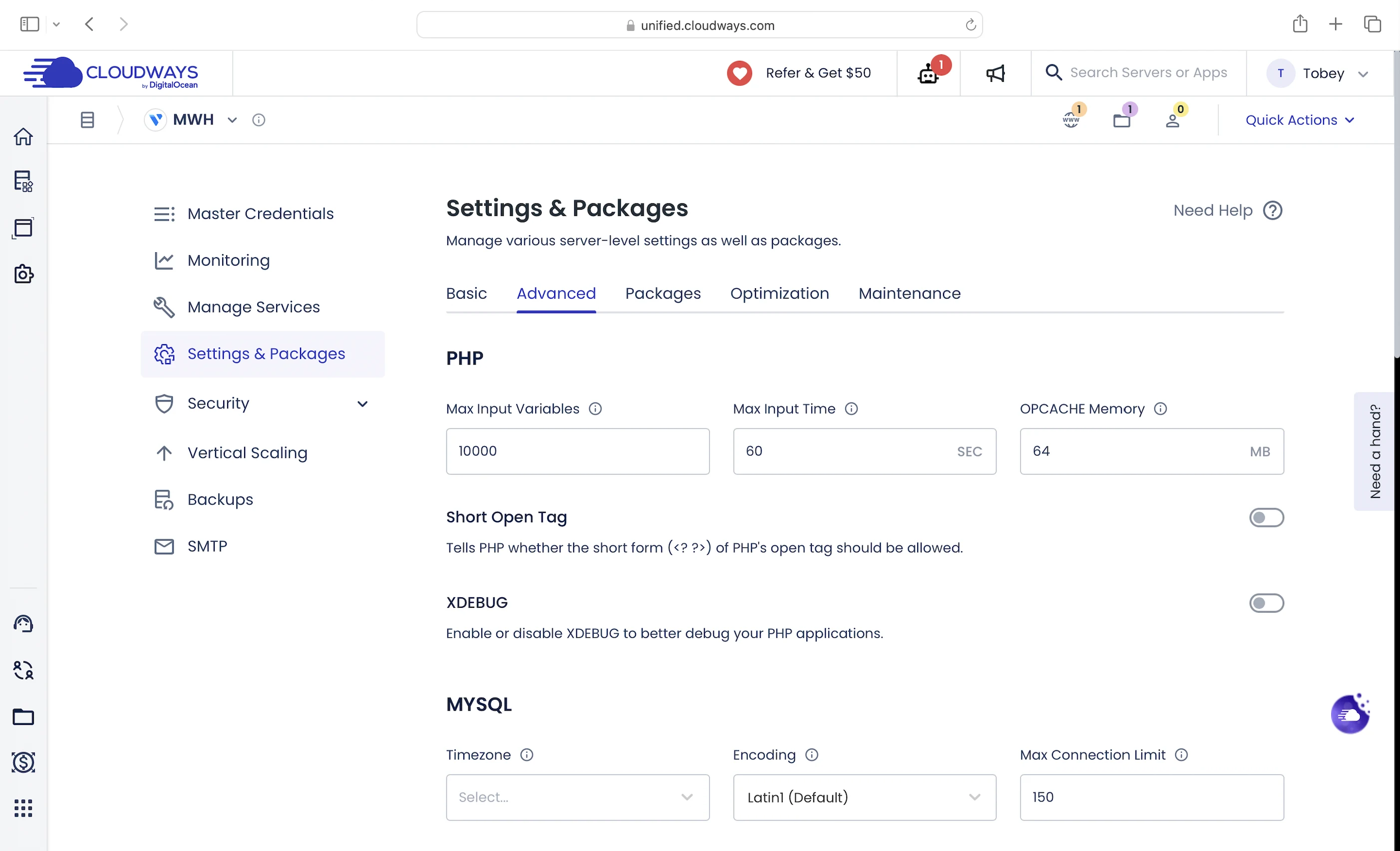Enable the Short Open Tag toggle
This screenshot has width=1400, height=851.
pos(1266,517)
